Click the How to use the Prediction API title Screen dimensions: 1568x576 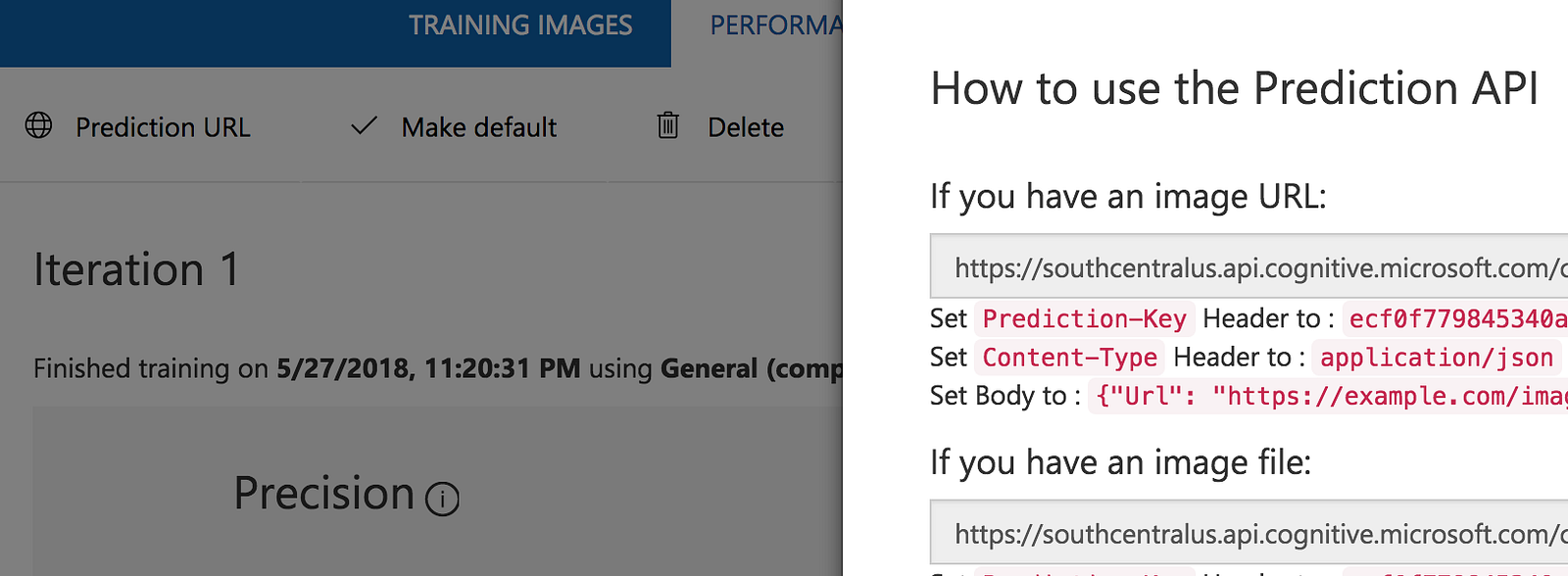[x=1234, y=88]
